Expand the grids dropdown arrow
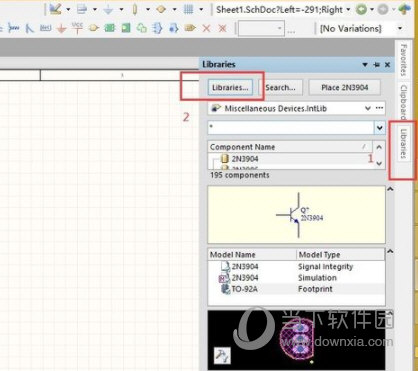418x371 pixels. (201, 9)
